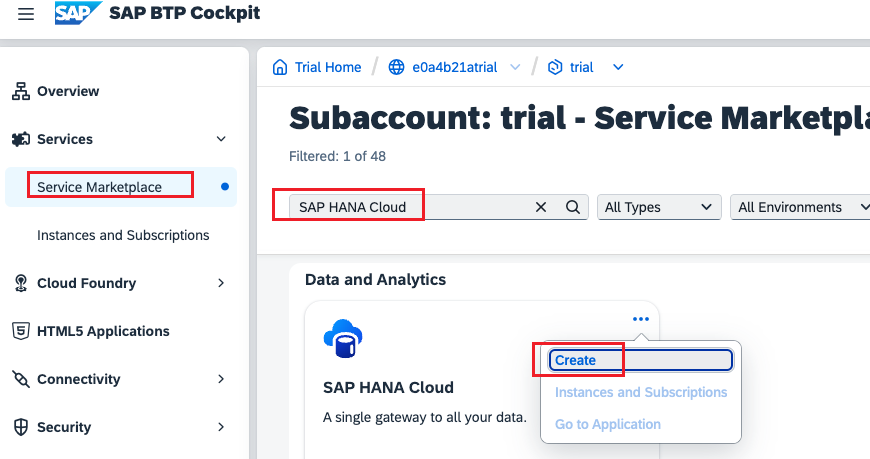Screen dimensions: 870x459
Task: Click the Overview hierarchy icon
Action: coord(20,91)
